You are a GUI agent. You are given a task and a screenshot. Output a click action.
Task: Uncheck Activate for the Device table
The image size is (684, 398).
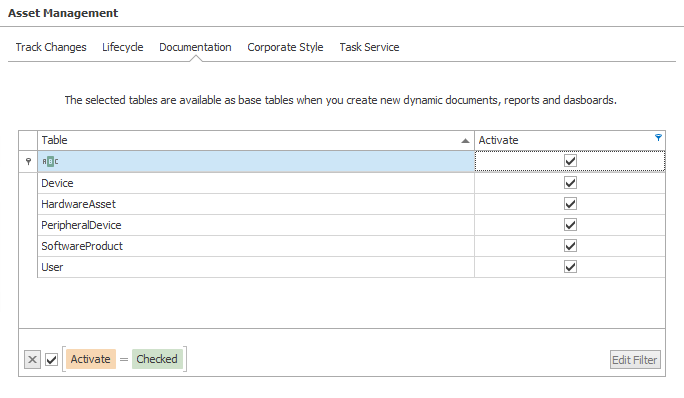(570, 182)
